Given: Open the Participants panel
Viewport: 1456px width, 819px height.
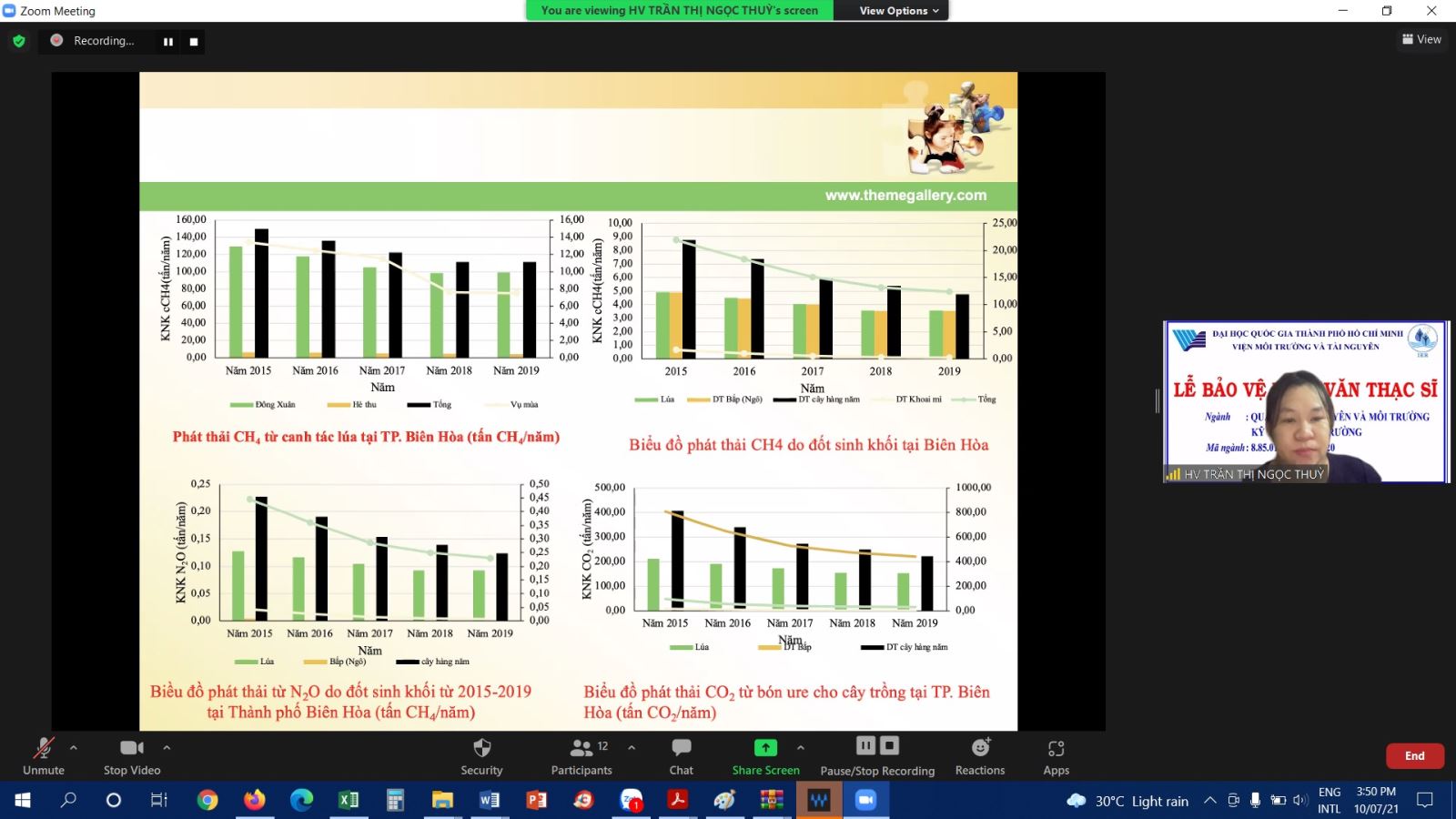Looking at the screenshot, I should 581,755.
